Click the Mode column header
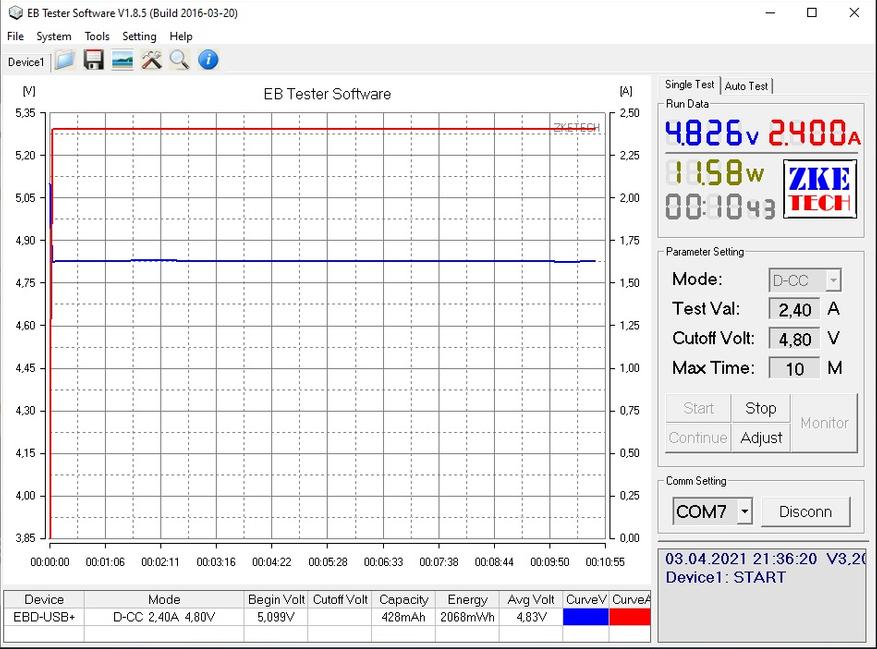Screen dimensions: 877x649 [x=164, y=599]
